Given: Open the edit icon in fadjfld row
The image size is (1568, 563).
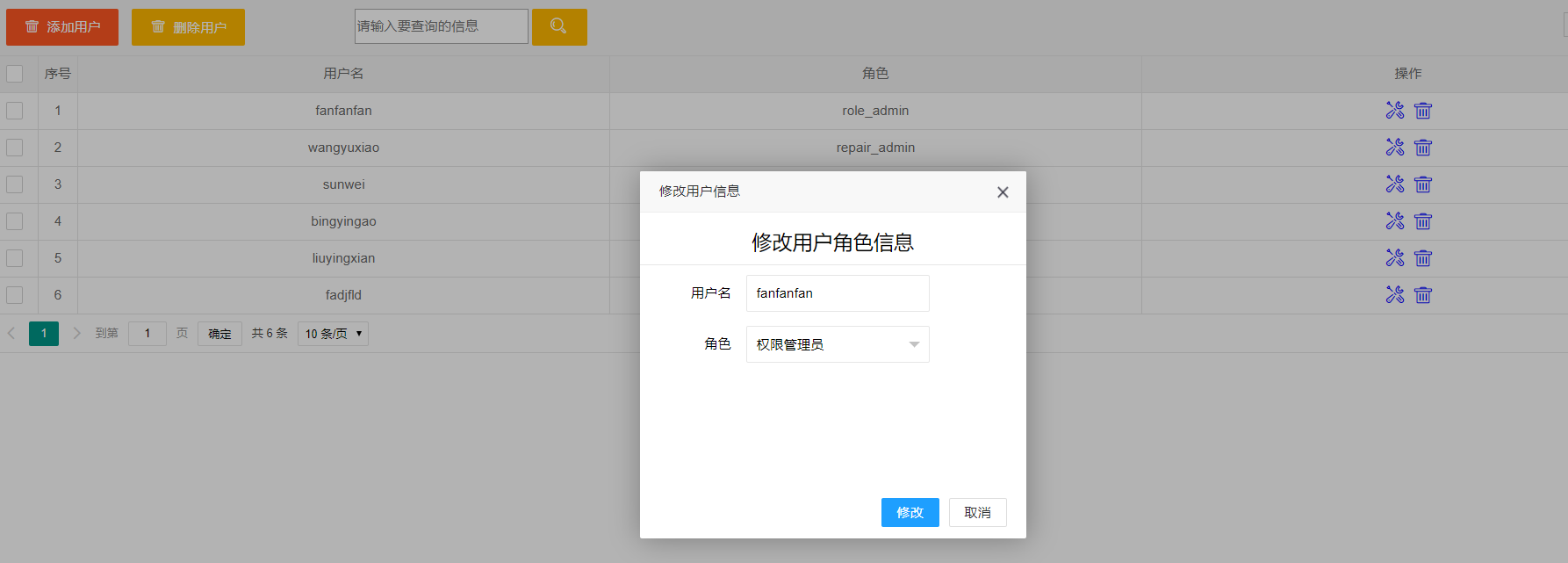Looking at the screenshot, I should click(x=1395, y=295).
